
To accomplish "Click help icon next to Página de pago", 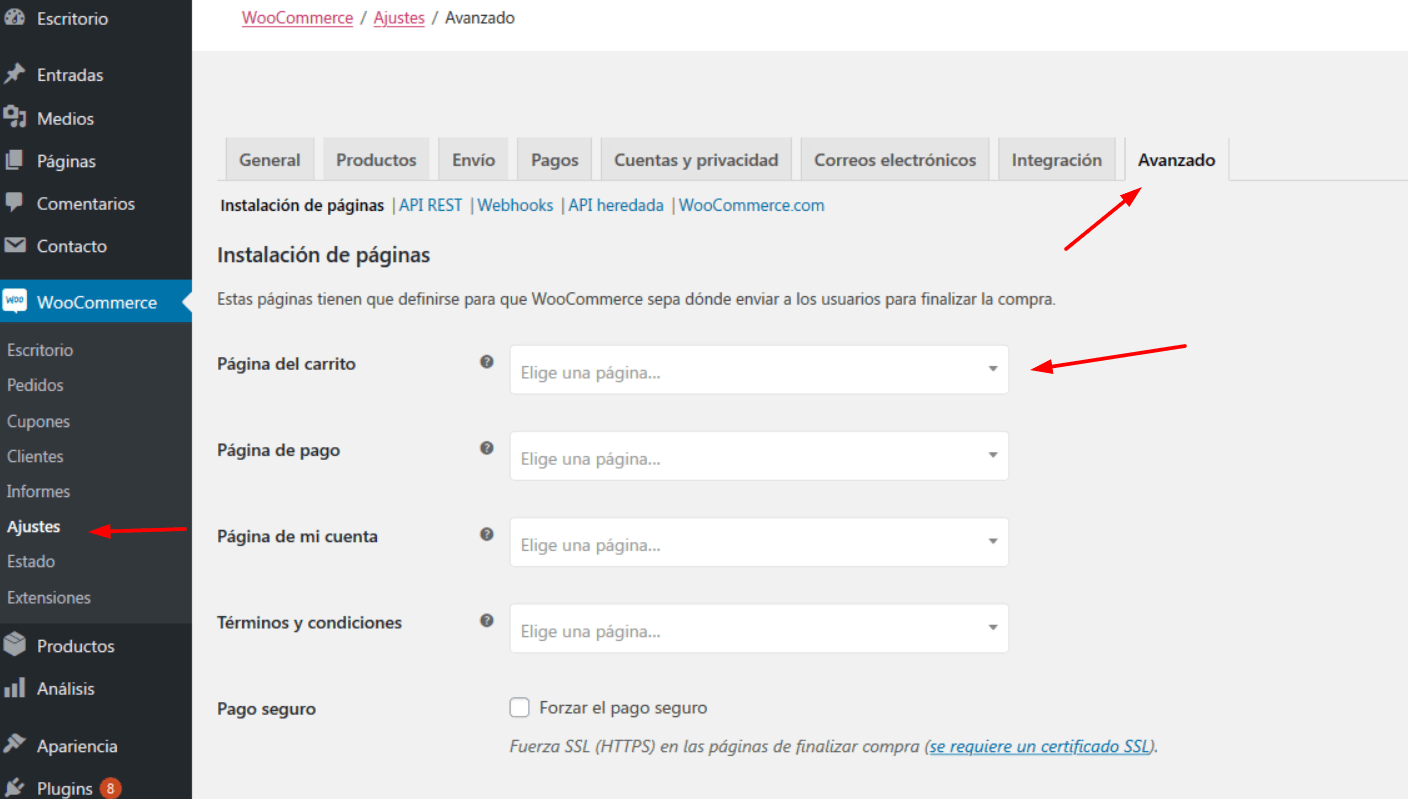I will 487,448.
